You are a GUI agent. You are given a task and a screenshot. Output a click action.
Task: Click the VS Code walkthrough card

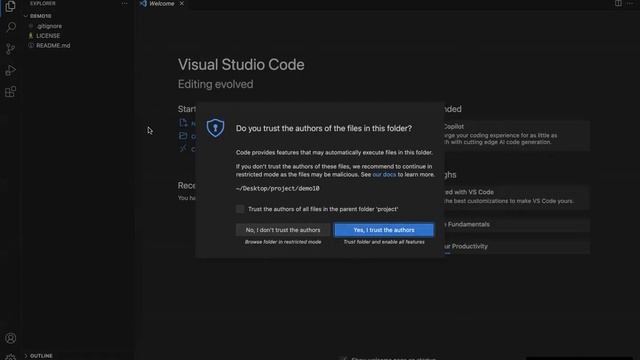pyautogui.click(x=517, y=197)
